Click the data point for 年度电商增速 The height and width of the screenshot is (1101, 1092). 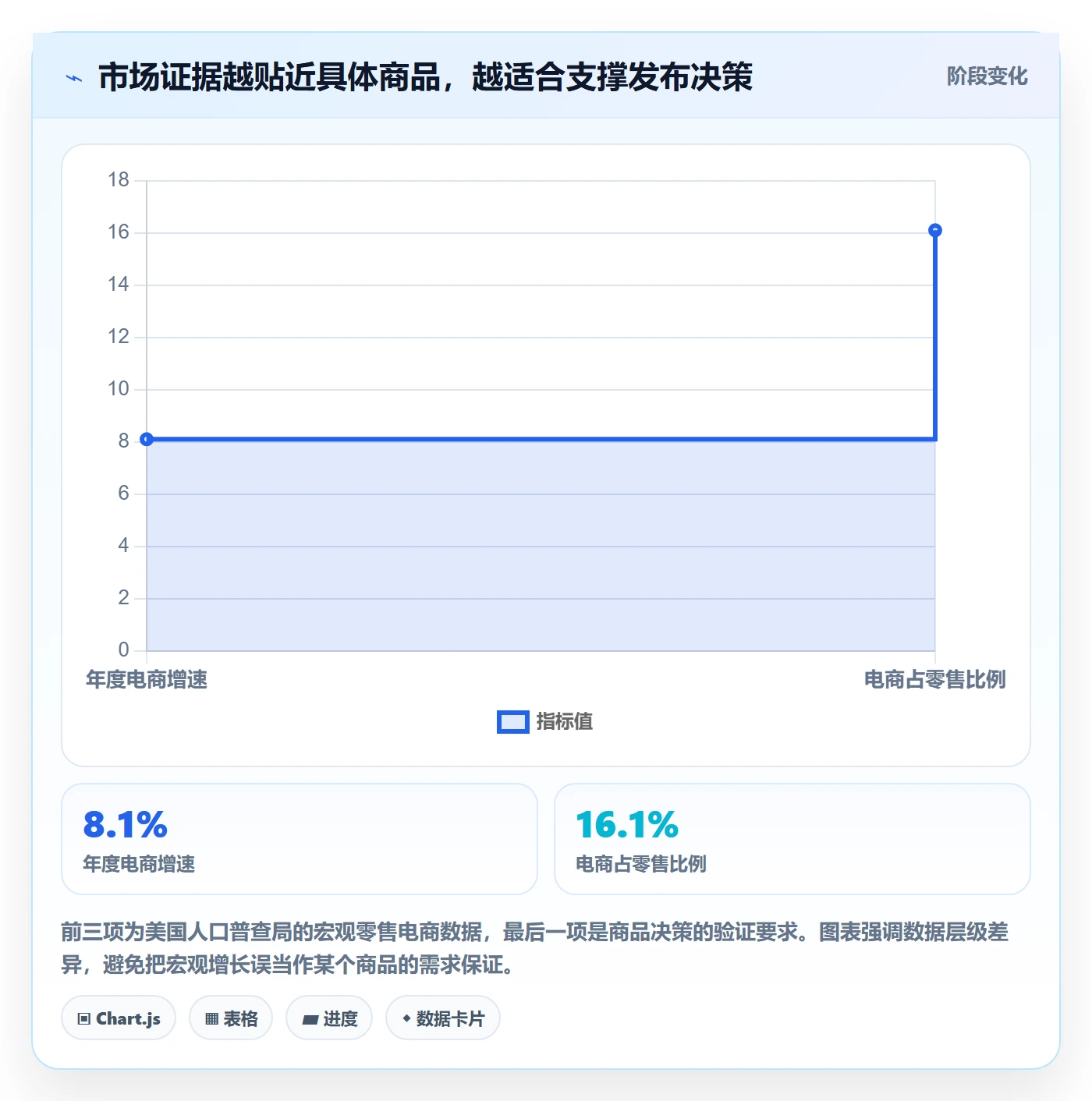[147, 440]
